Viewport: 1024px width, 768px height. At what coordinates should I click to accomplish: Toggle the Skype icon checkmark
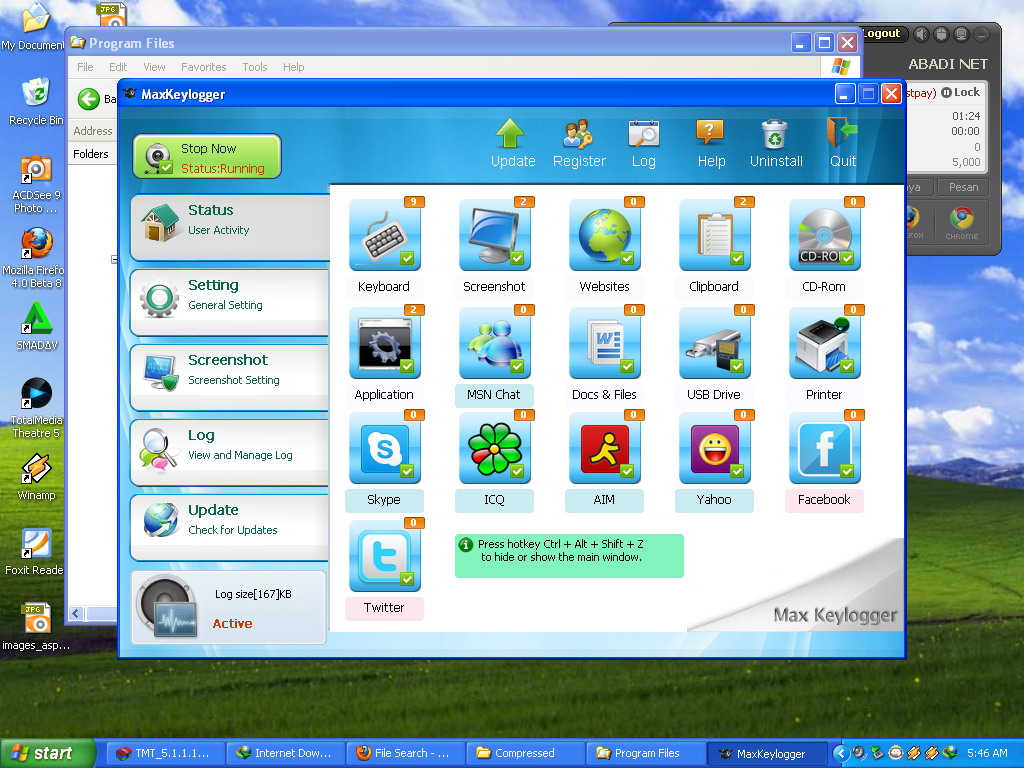click(x=407, y=471)
